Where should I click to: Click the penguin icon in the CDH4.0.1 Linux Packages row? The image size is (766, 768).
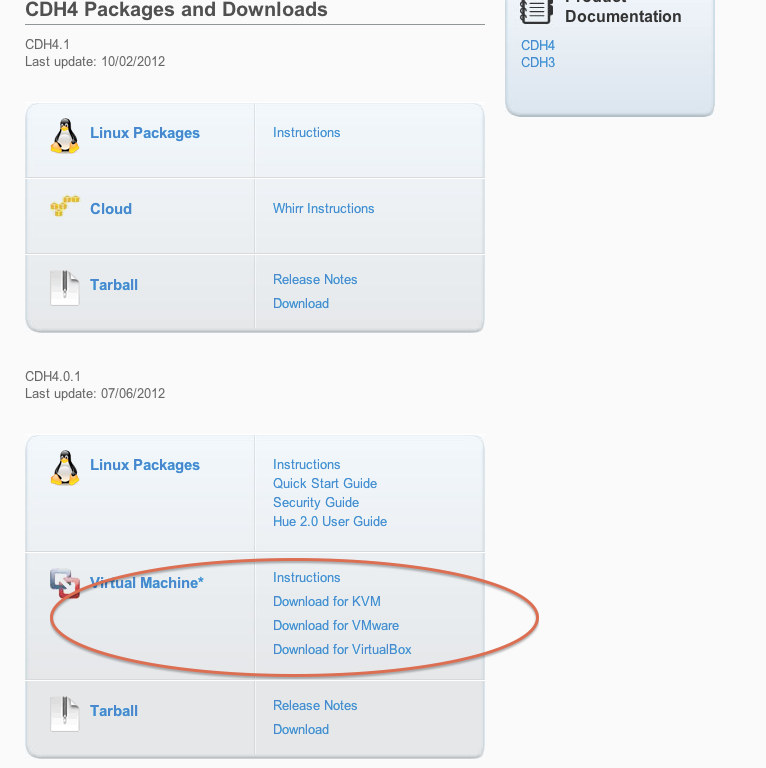click(65, 468)
